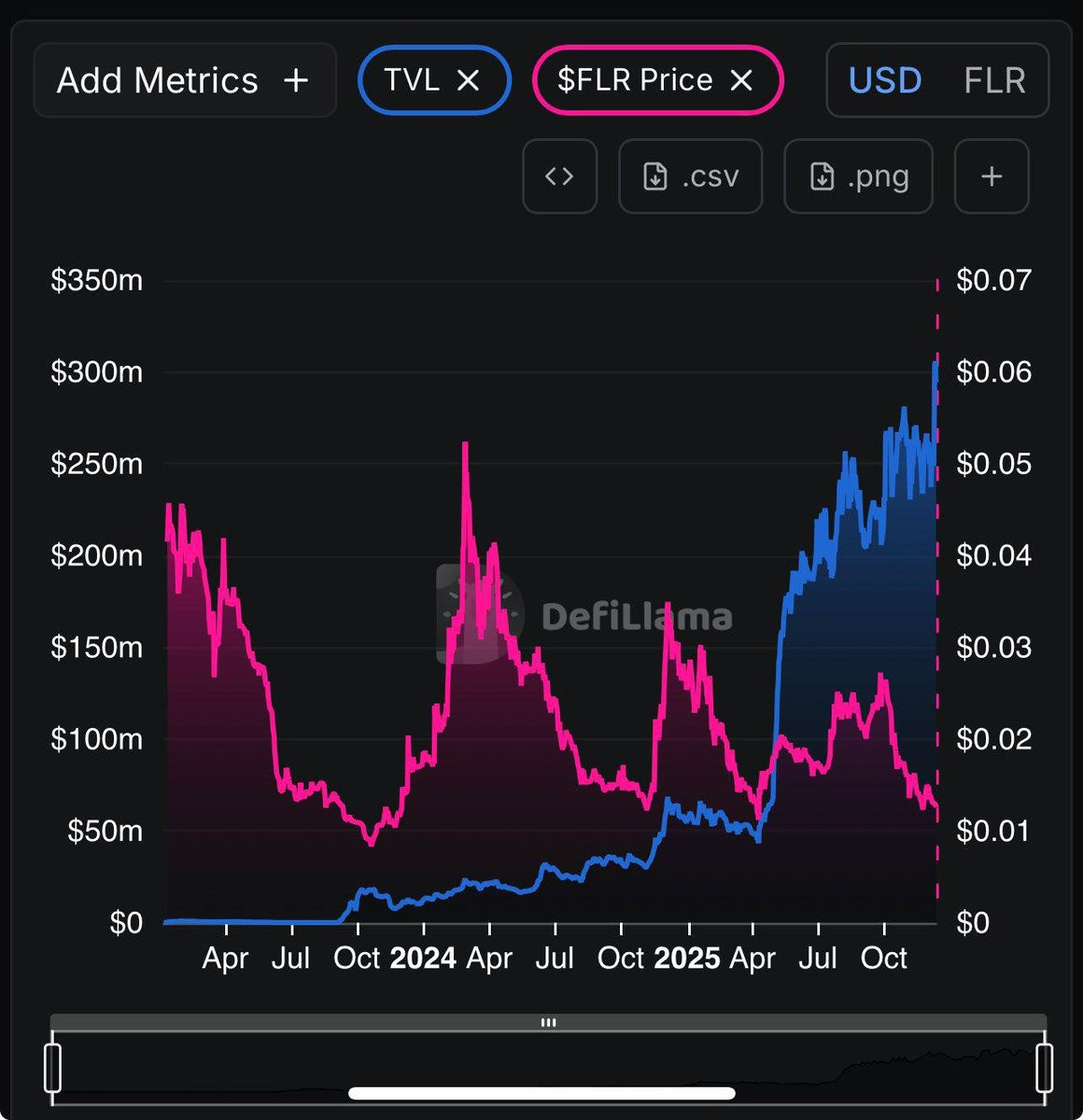Remove the $FLR Price metric using its X
This screenshot has width=1083, height=1120.
741,80
